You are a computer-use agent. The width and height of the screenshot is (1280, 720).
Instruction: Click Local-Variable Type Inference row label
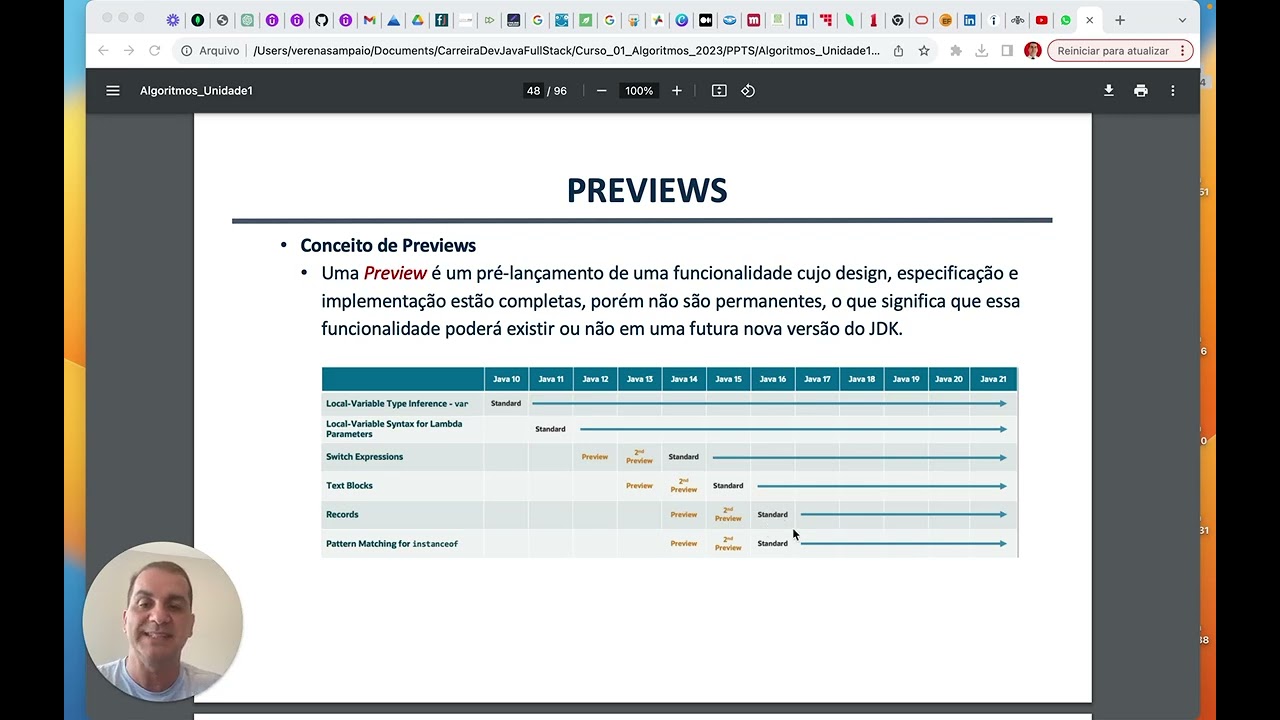click(x=397, y=404)
